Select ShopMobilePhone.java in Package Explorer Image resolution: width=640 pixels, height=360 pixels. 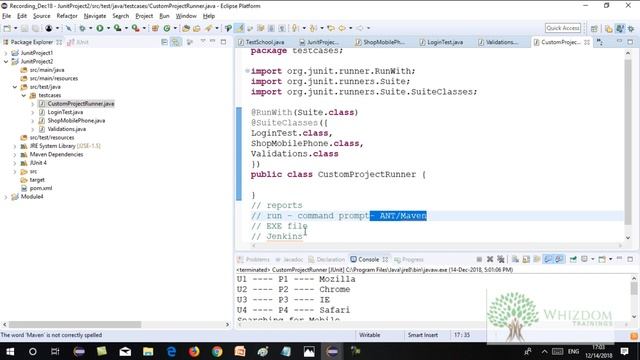[76, 121]
